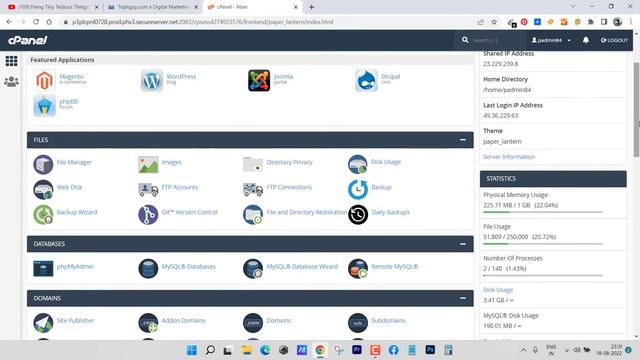Image resolution: width=640 pixels, height=360 pixels.
Task: Open the Git Version Control icon
Action: coord(148,214)
